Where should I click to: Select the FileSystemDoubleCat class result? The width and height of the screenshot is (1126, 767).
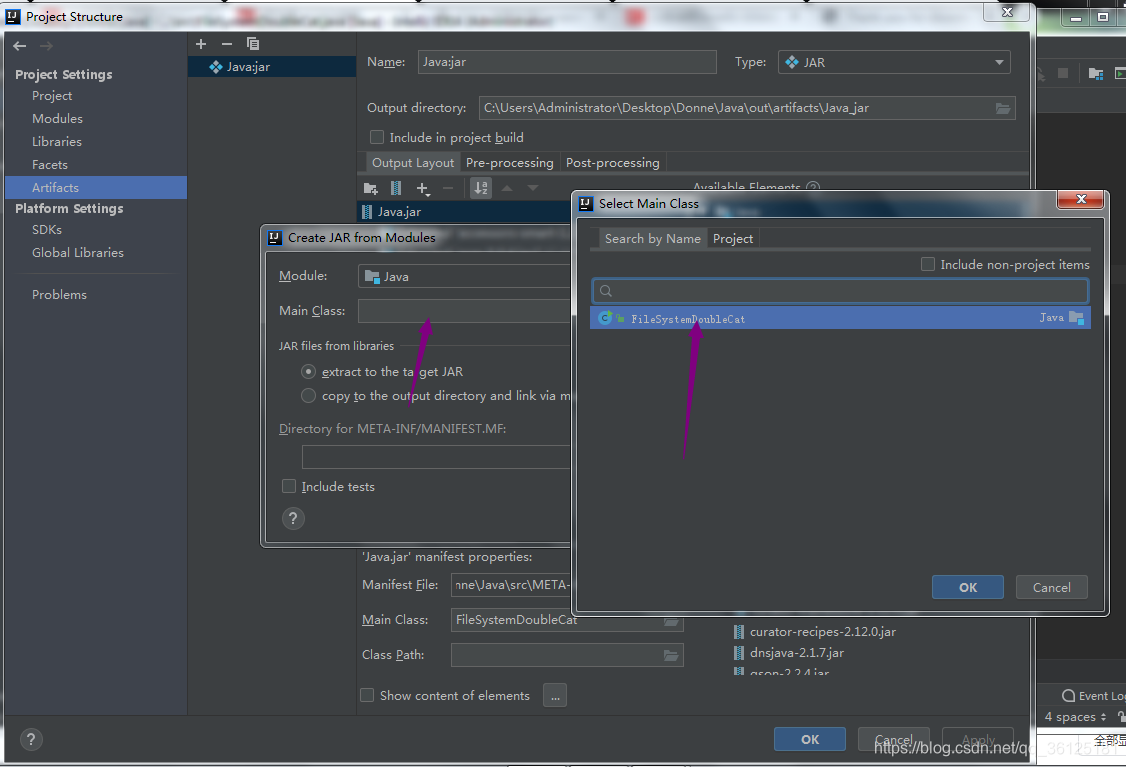point(840,317)
